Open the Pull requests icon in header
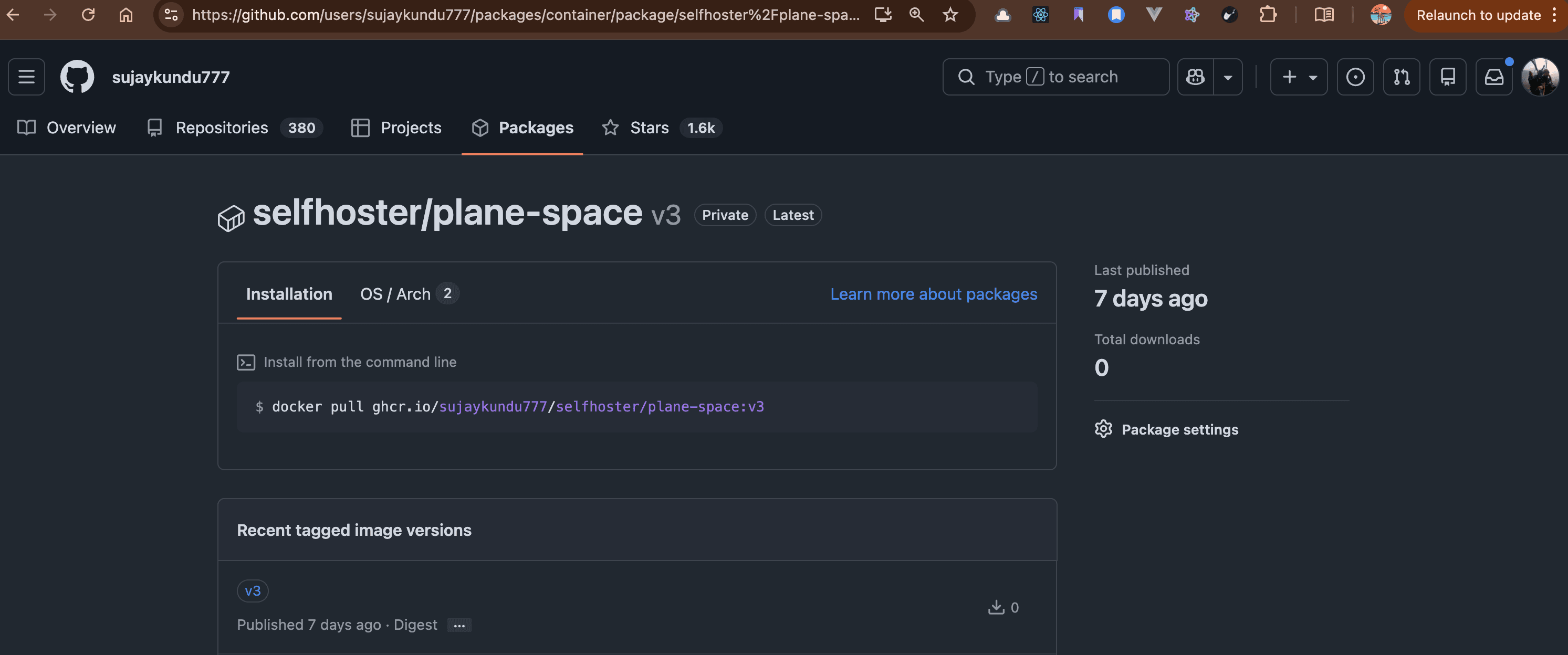The image size is (1568, 655). tap(1401, 77)
